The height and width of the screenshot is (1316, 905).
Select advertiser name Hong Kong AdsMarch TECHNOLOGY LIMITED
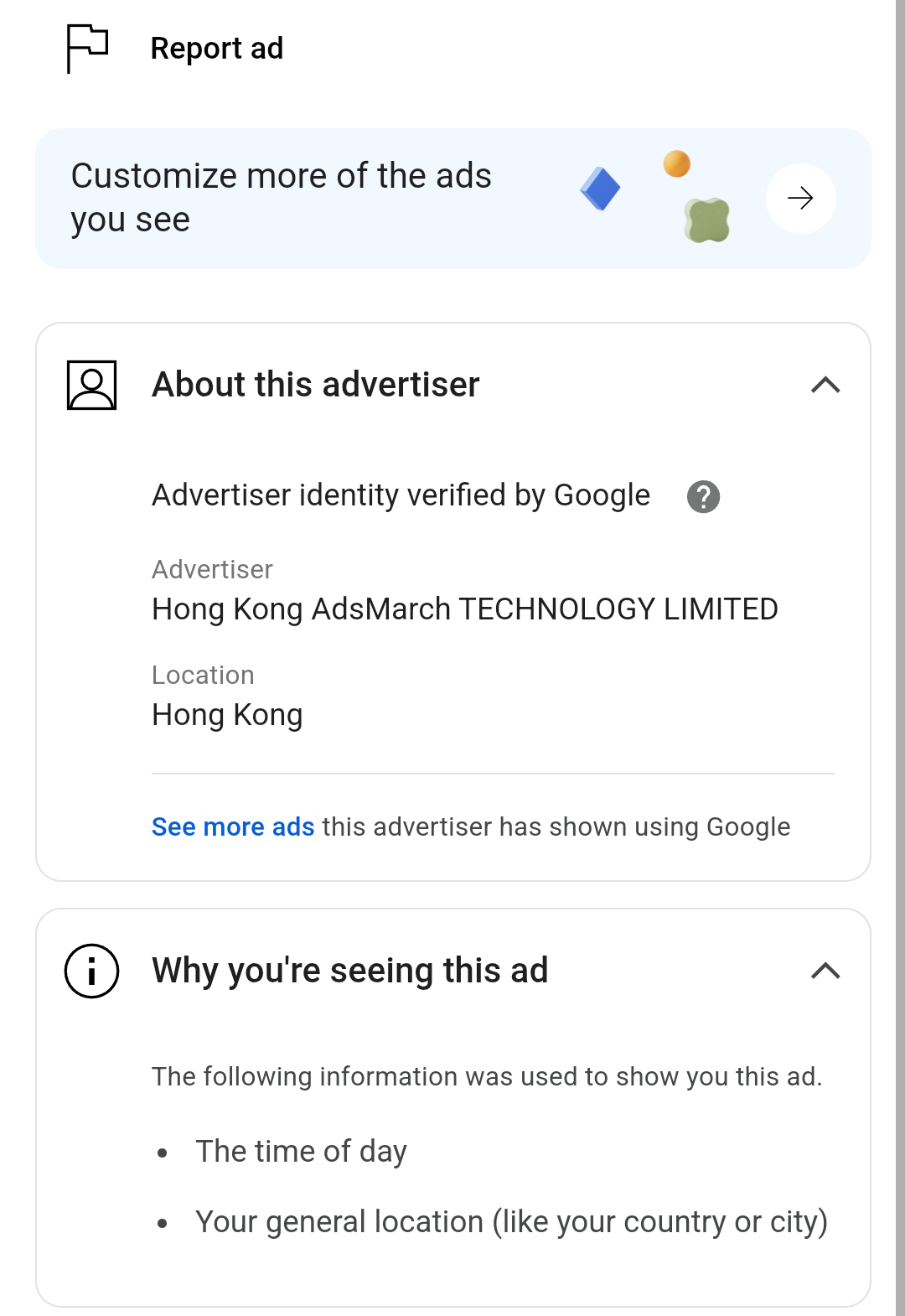pyautogui.click(x=465, y=609)
